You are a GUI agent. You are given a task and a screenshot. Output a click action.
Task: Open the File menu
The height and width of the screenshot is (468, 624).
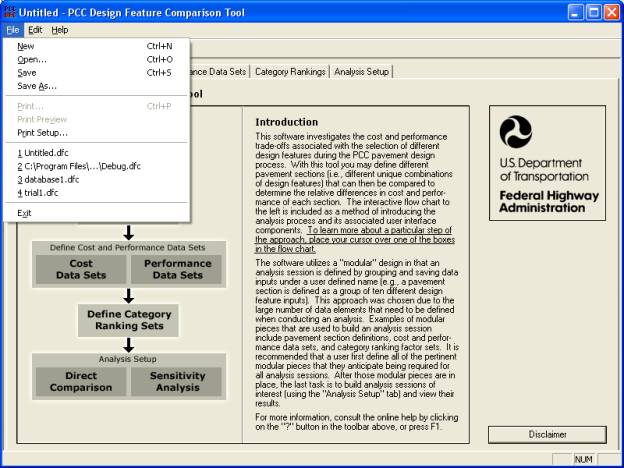pos(13,30)
